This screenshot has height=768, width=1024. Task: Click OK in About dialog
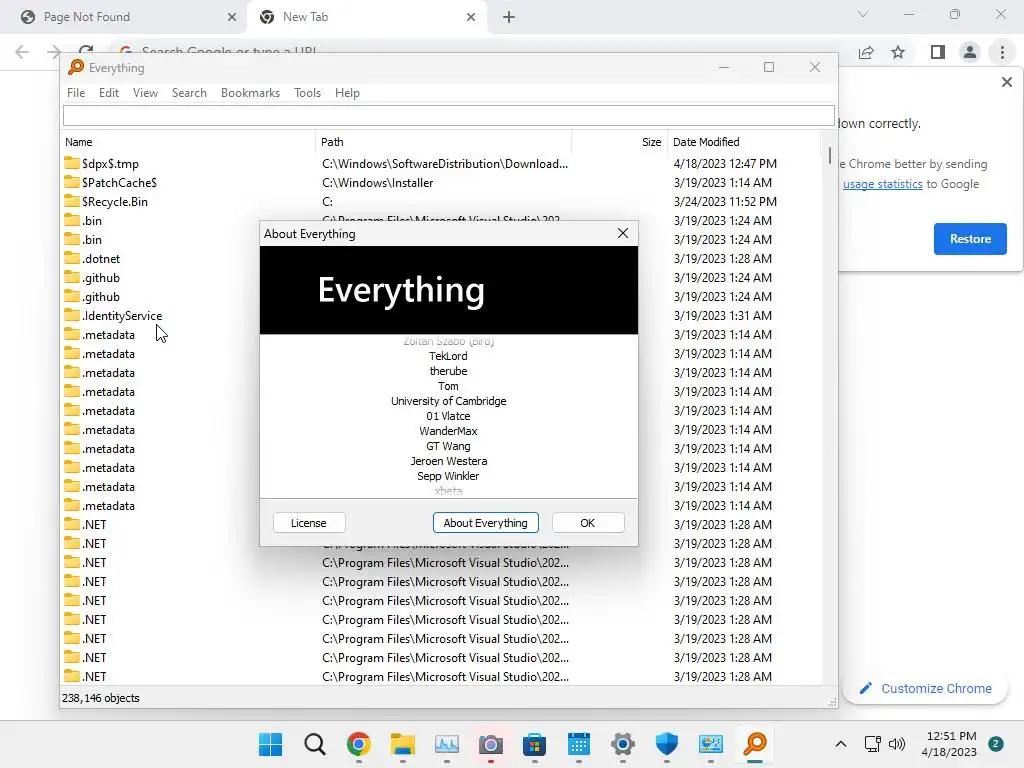(x=587, y=523)
